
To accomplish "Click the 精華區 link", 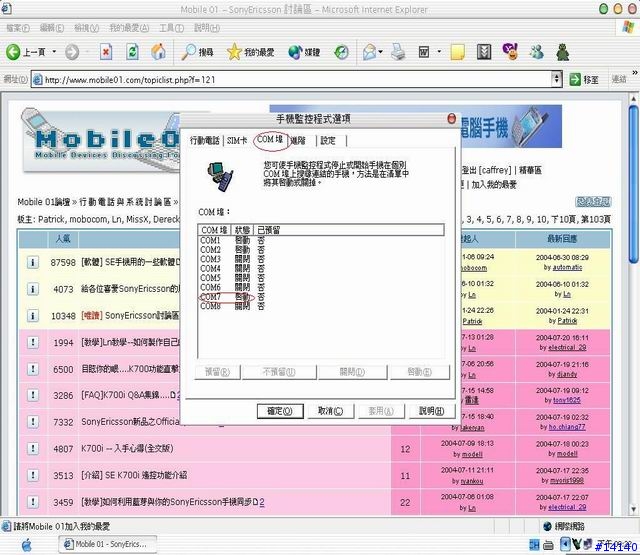I will pos(530,170).
